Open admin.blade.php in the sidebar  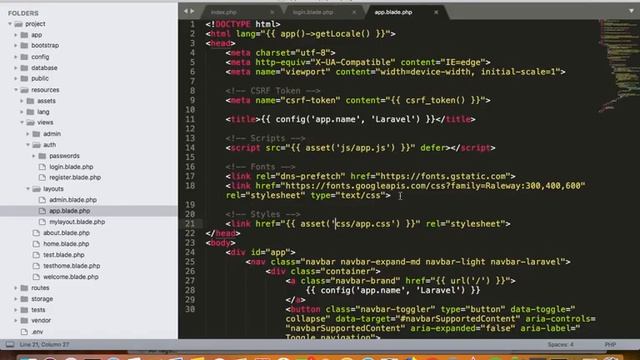pos(73,200)
